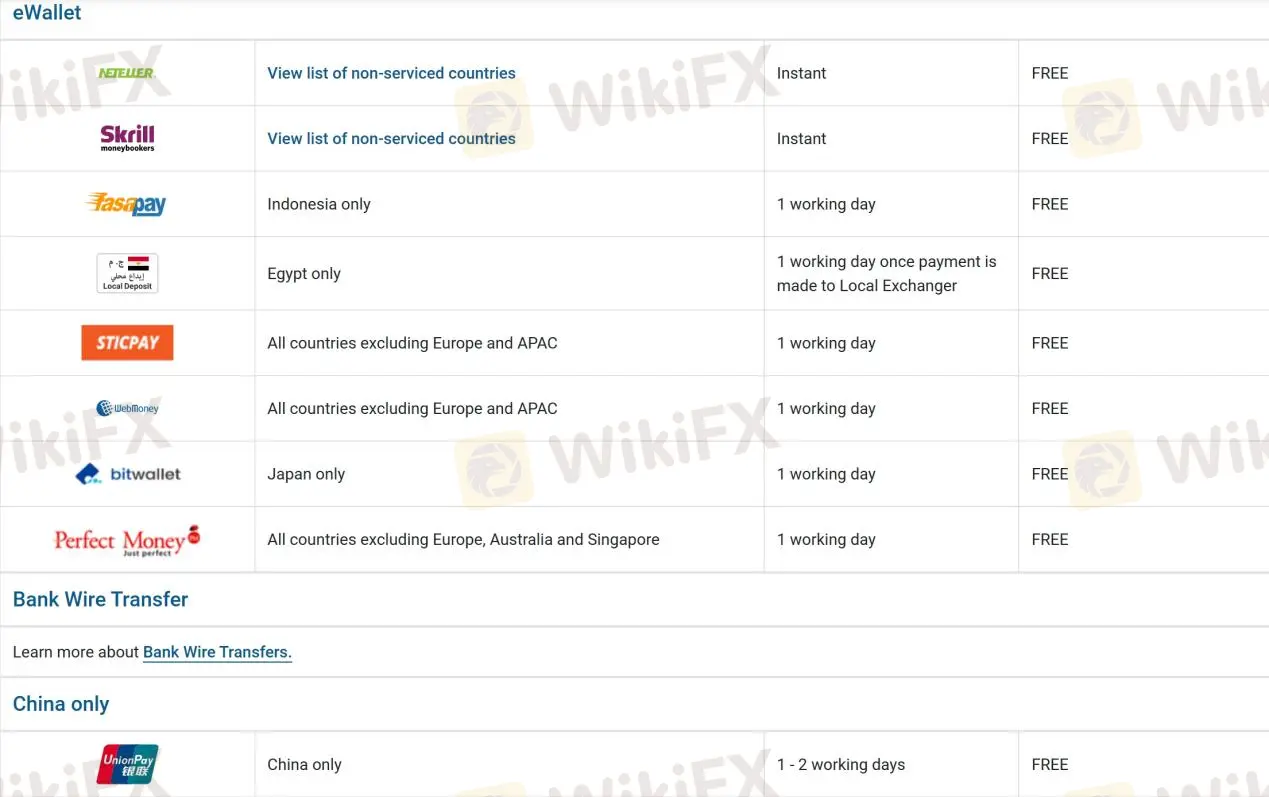Image resolution: width=1269 pixels, height=797 pixels.
Task: Click the Skrill moneybookers logo
Action: [x=127, y=138]
